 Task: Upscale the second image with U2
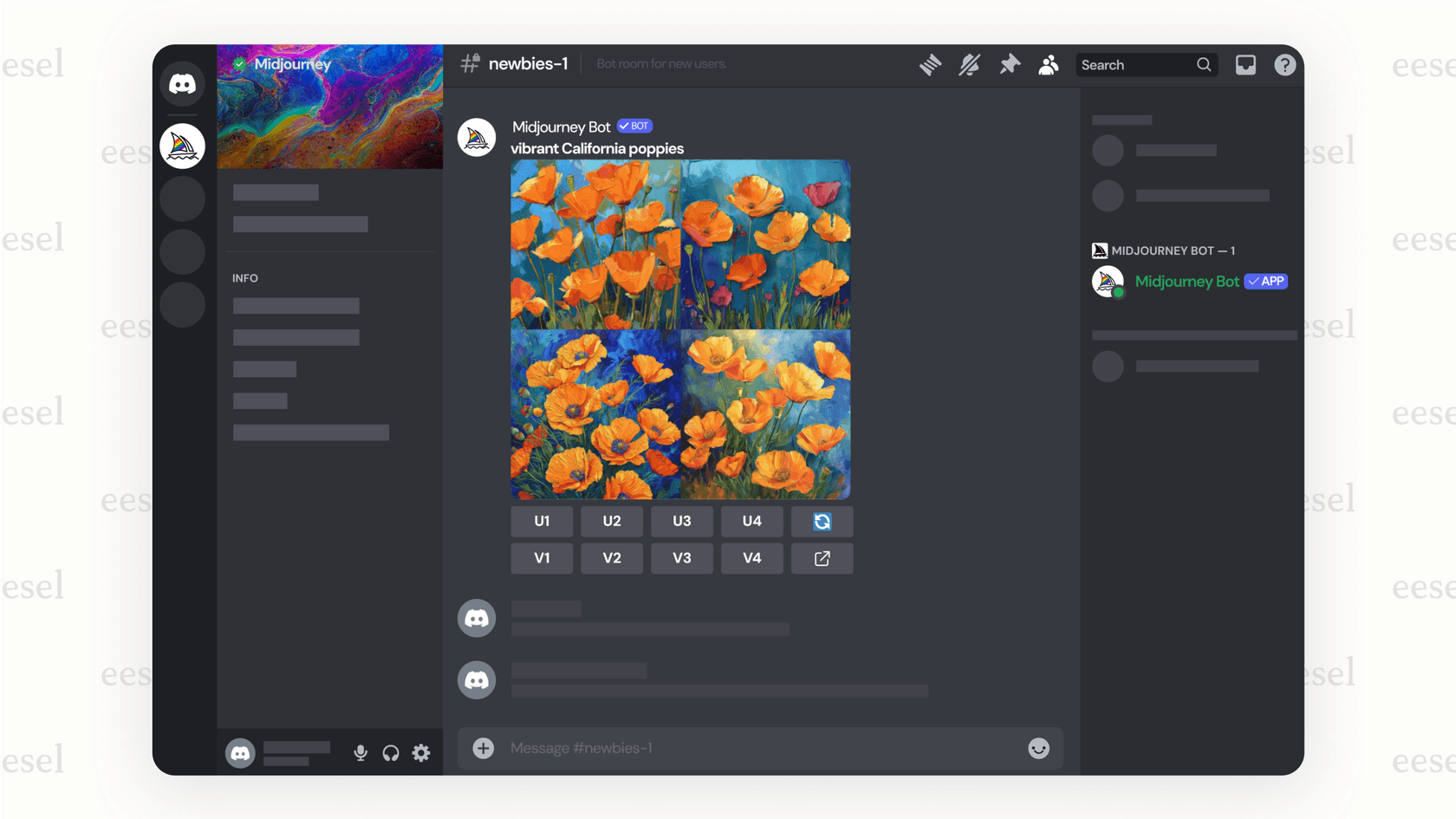[611, 521]
